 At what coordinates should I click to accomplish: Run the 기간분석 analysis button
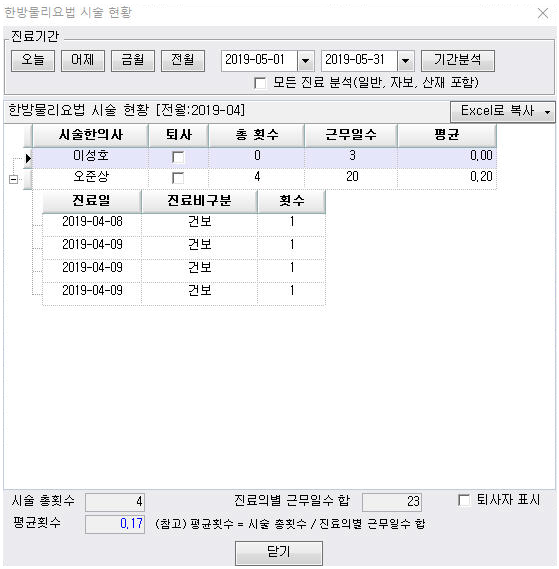point(458,61)
